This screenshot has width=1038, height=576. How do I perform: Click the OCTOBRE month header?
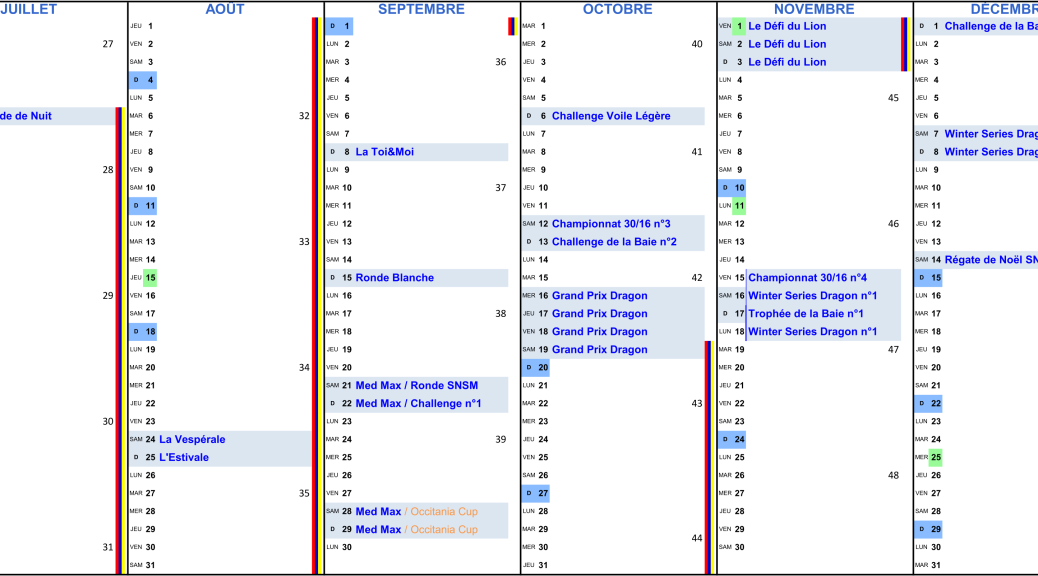pyautogui.click(x=618, y=9)
